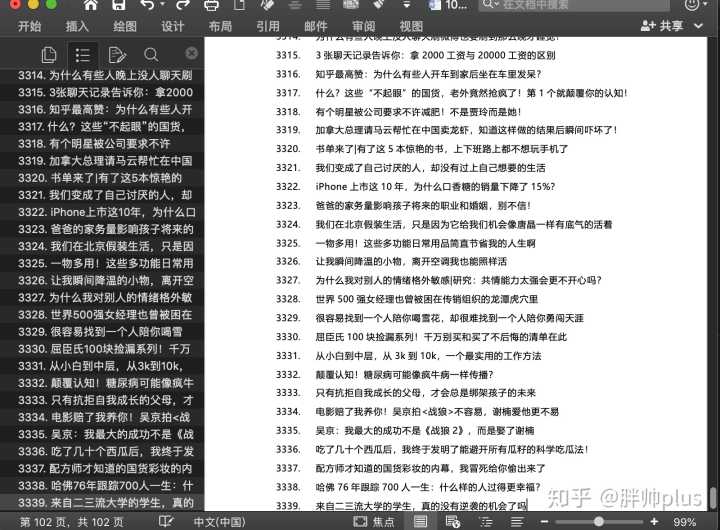This screenshot has width=720, height=530.
Task: Enable 焦点 focus mode
Action: click(x=374, y=522)
